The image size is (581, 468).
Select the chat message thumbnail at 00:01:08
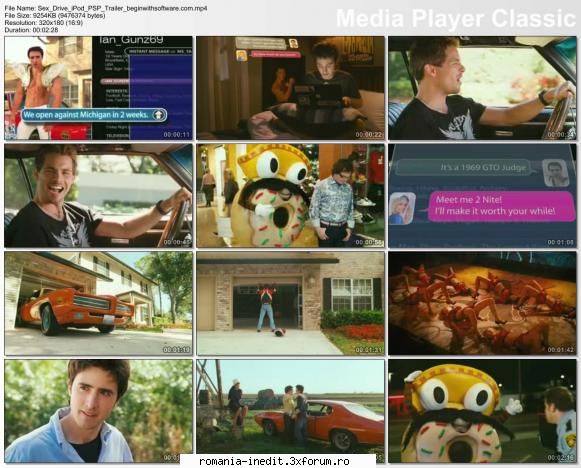click(x=482, y=196)
